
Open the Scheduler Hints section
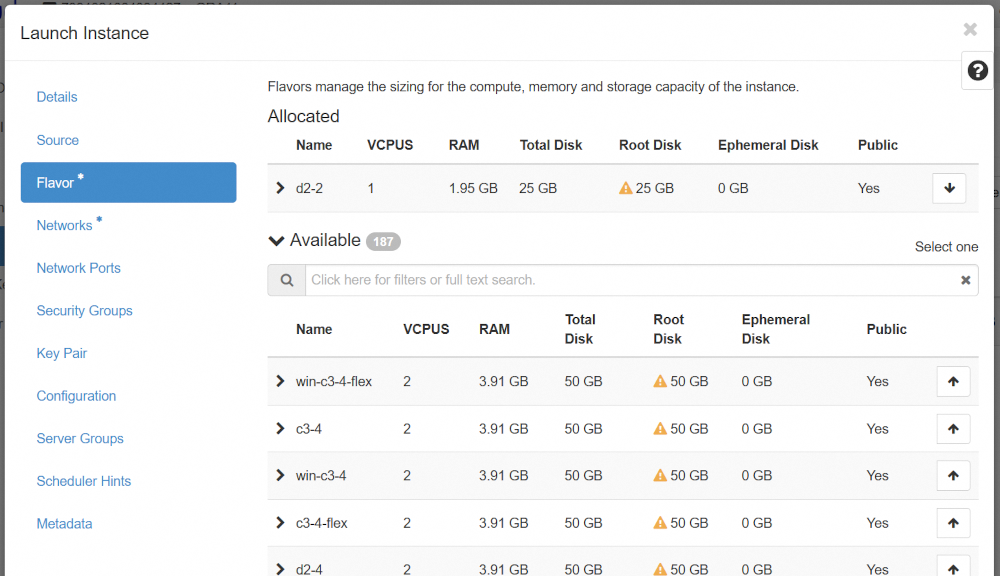(83, 481)
